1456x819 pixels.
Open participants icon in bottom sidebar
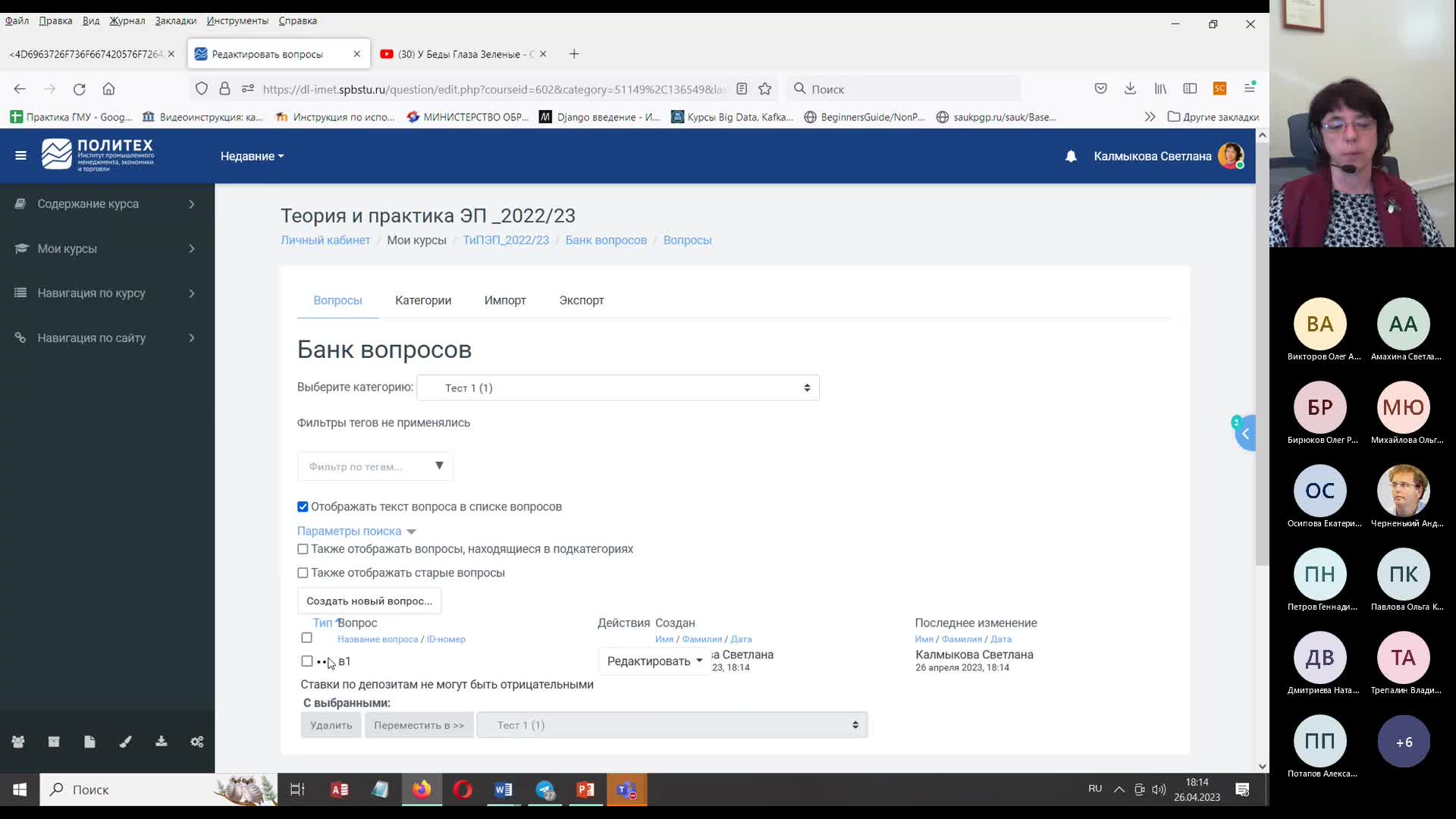pyautogui.click(x=18, y=742)
